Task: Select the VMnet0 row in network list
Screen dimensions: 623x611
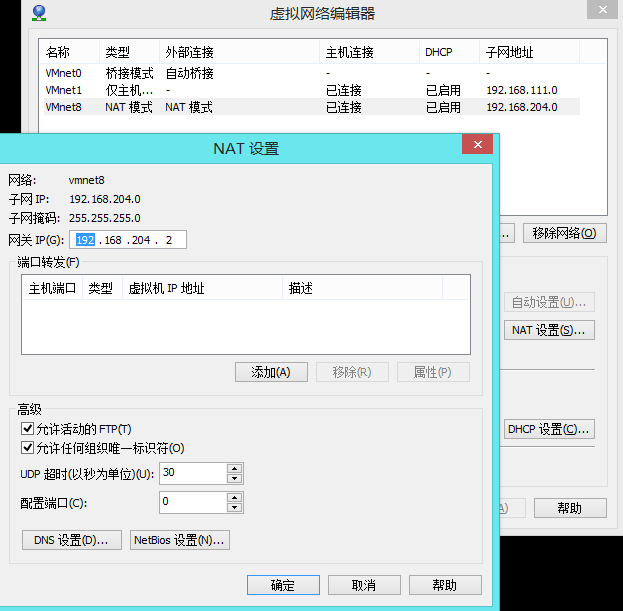Action: tap(312, 73)
